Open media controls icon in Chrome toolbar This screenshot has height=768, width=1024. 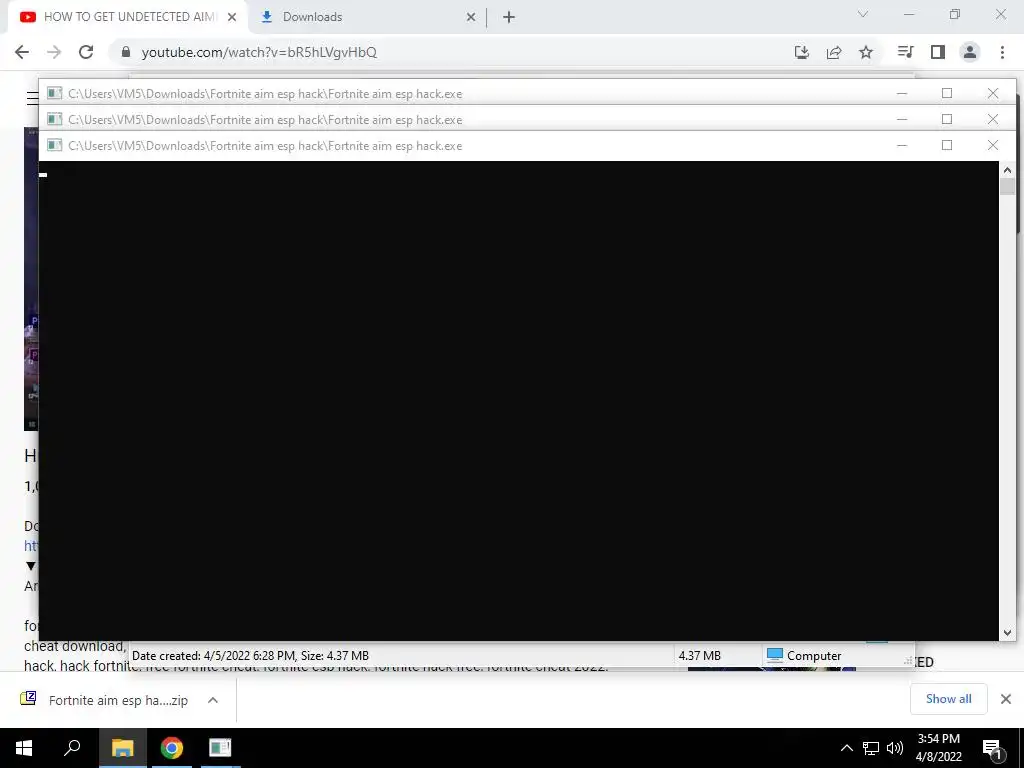click(x=905, y=52)
